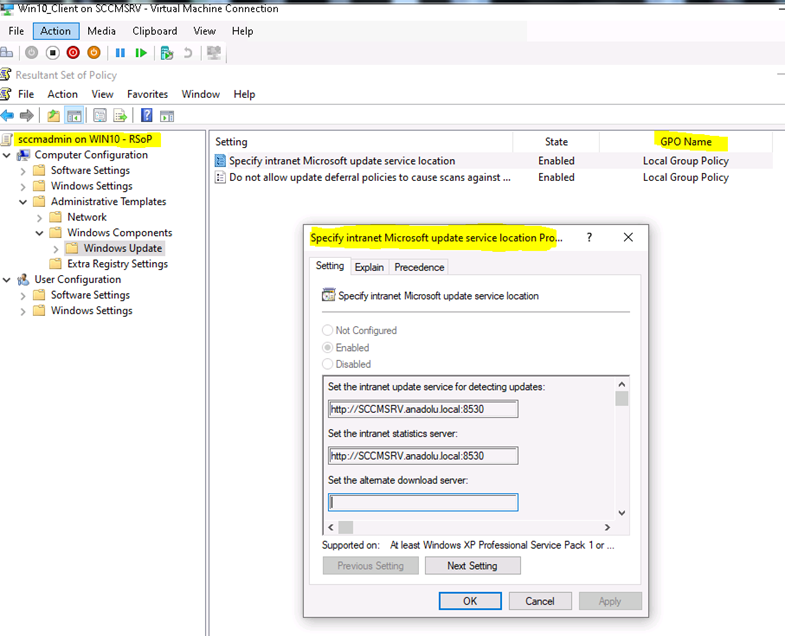Image resolution: width=785 pixels, height=636 pixels.
Task: Expand Software Settings under Computer Configuration
Action: pyautogui.click(x=23, y=171)
